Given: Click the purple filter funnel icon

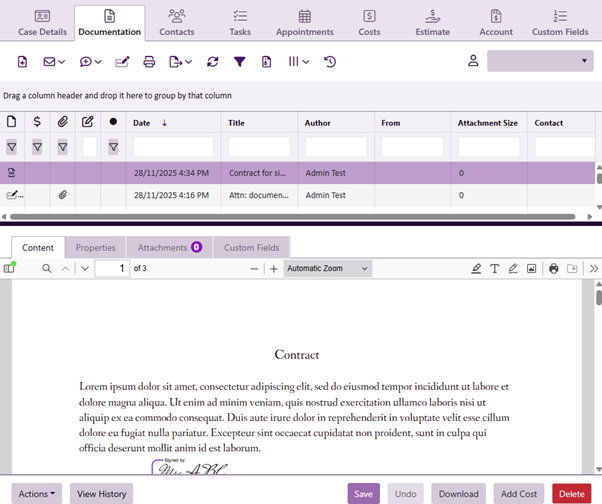Looking at the screenshot, I should pyautogui.click(x=240, y=62).
